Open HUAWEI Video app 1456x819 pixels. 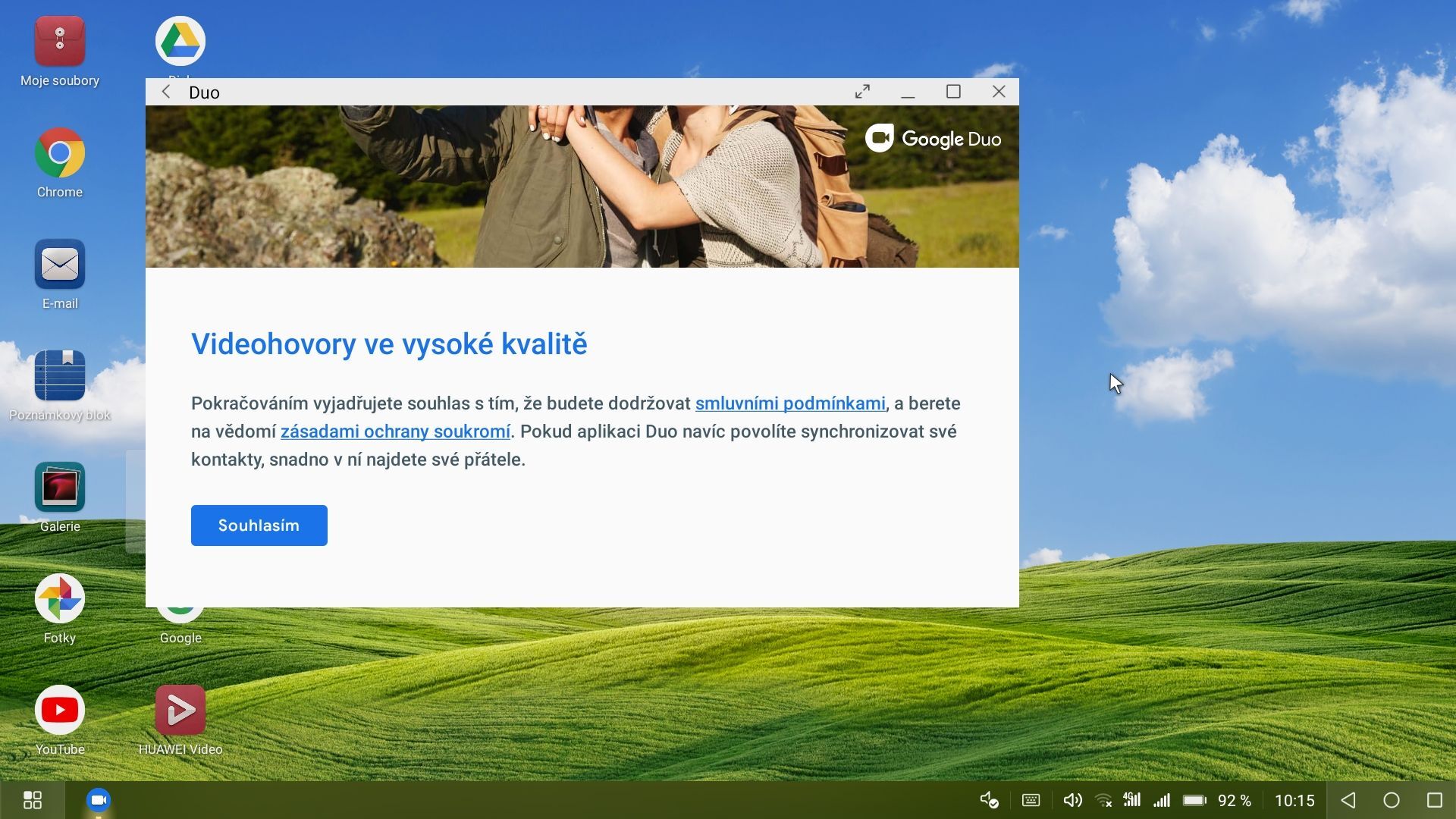(x=180, y=711)
